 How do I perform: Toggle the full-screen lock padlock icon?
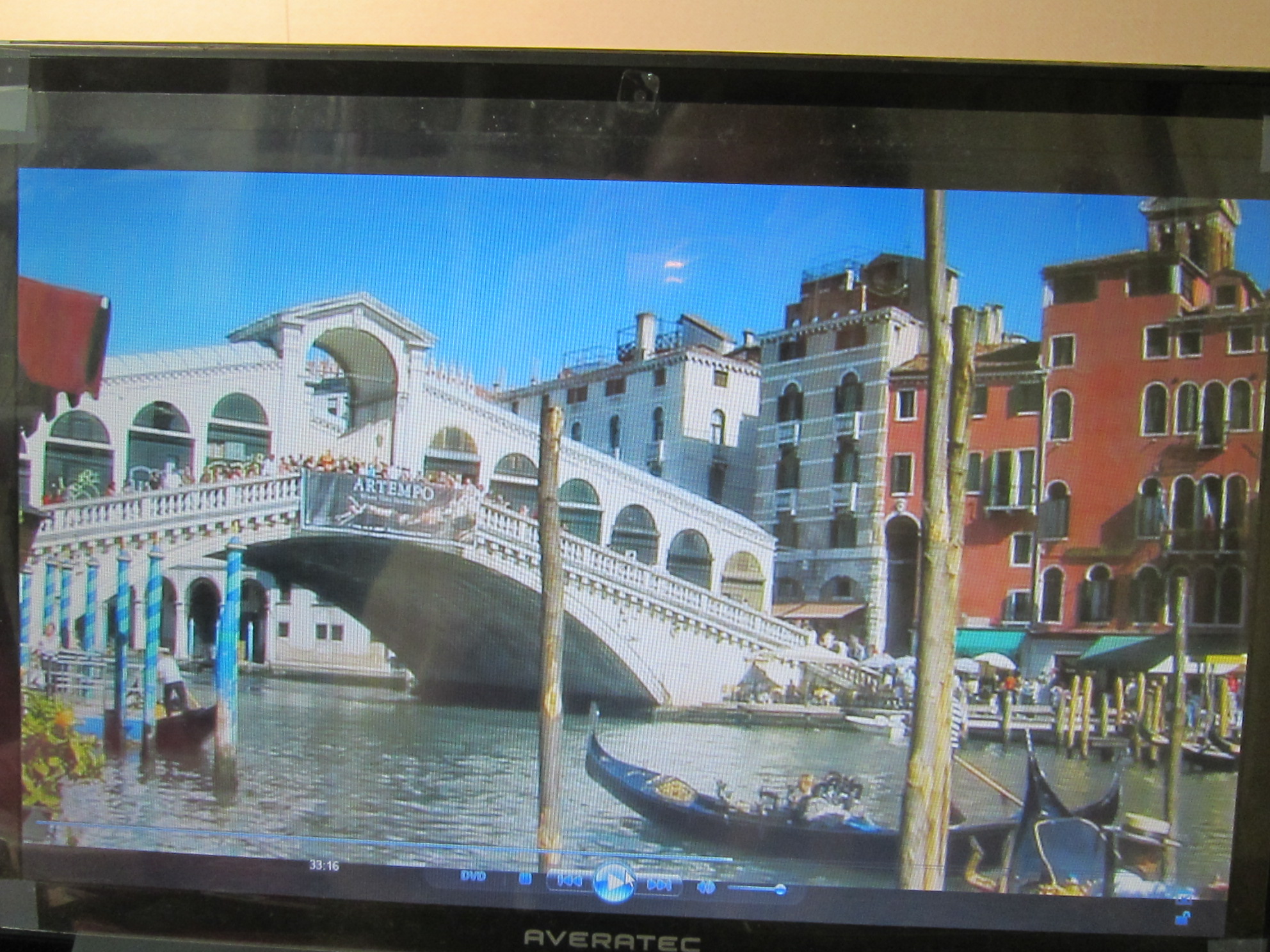tap(1182, 919)
